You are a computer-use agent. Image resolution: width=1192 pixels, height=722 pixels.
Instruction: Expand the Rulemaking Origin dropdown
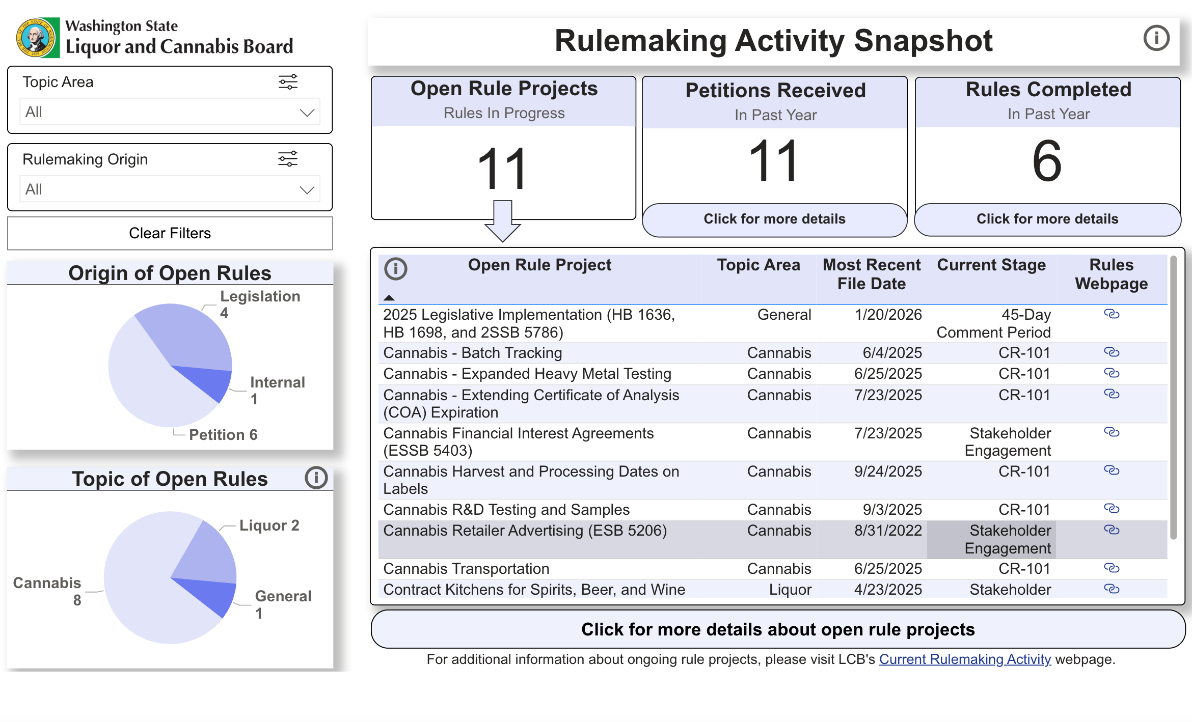[x=307, y=190]
